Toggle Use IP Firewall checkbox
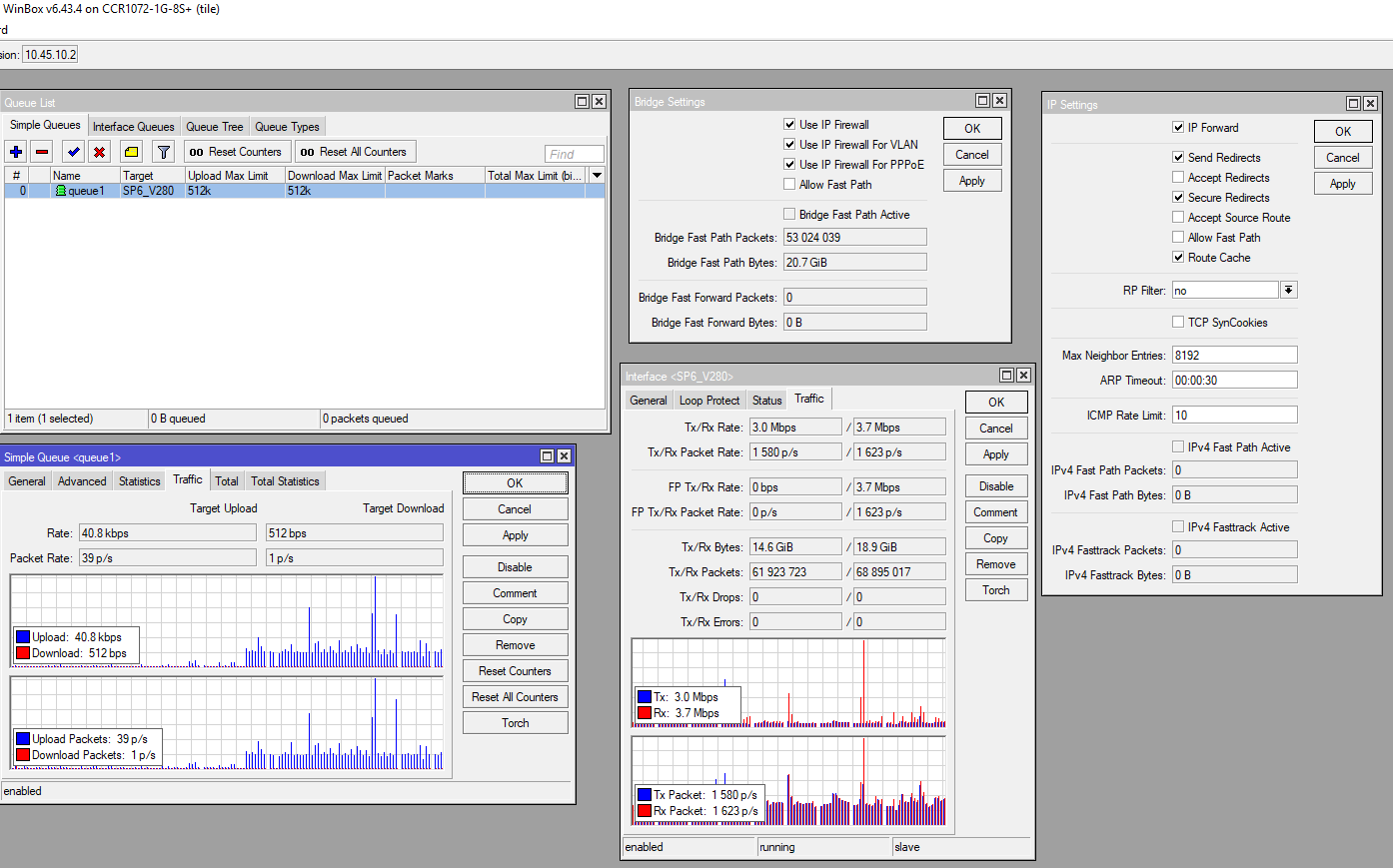Image resolution: width=1393 pixels, height=868 pixels. coord(789,125)
